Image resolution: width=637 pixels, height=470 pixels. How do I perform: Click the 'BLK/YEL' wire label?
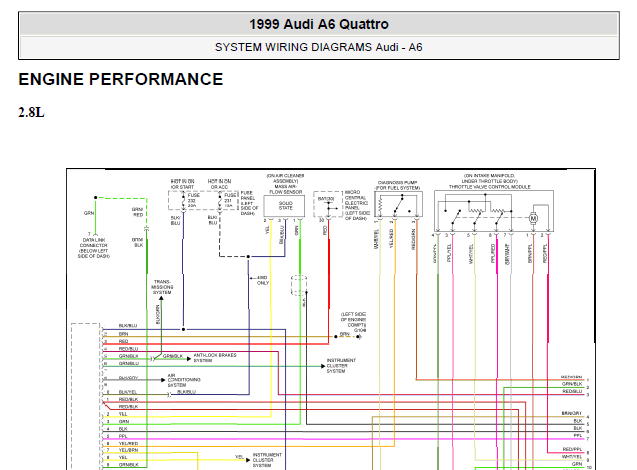[x=128, y=392]
